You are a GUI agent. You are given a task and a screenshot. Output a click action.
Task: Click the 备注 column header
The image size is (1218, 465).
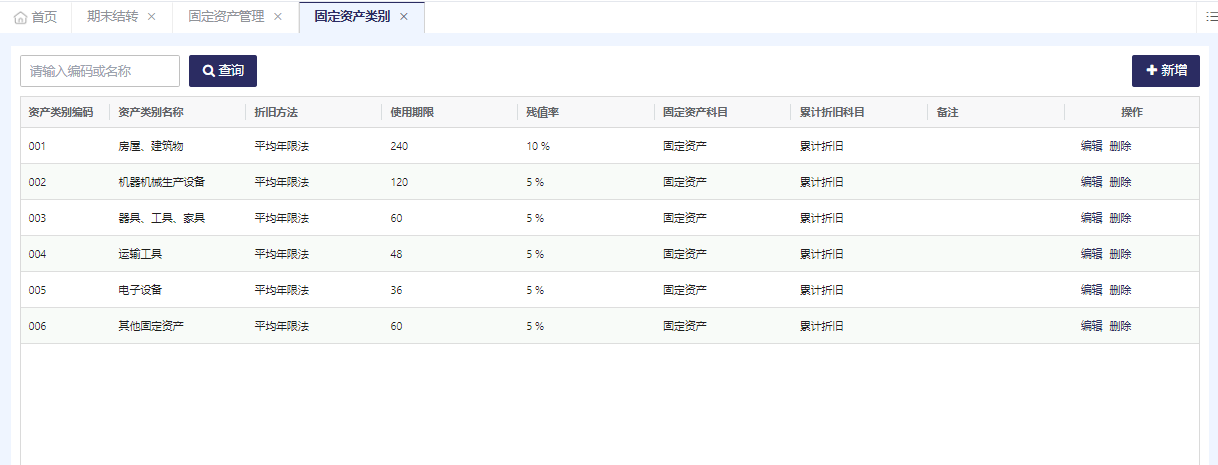pos(948,112)
